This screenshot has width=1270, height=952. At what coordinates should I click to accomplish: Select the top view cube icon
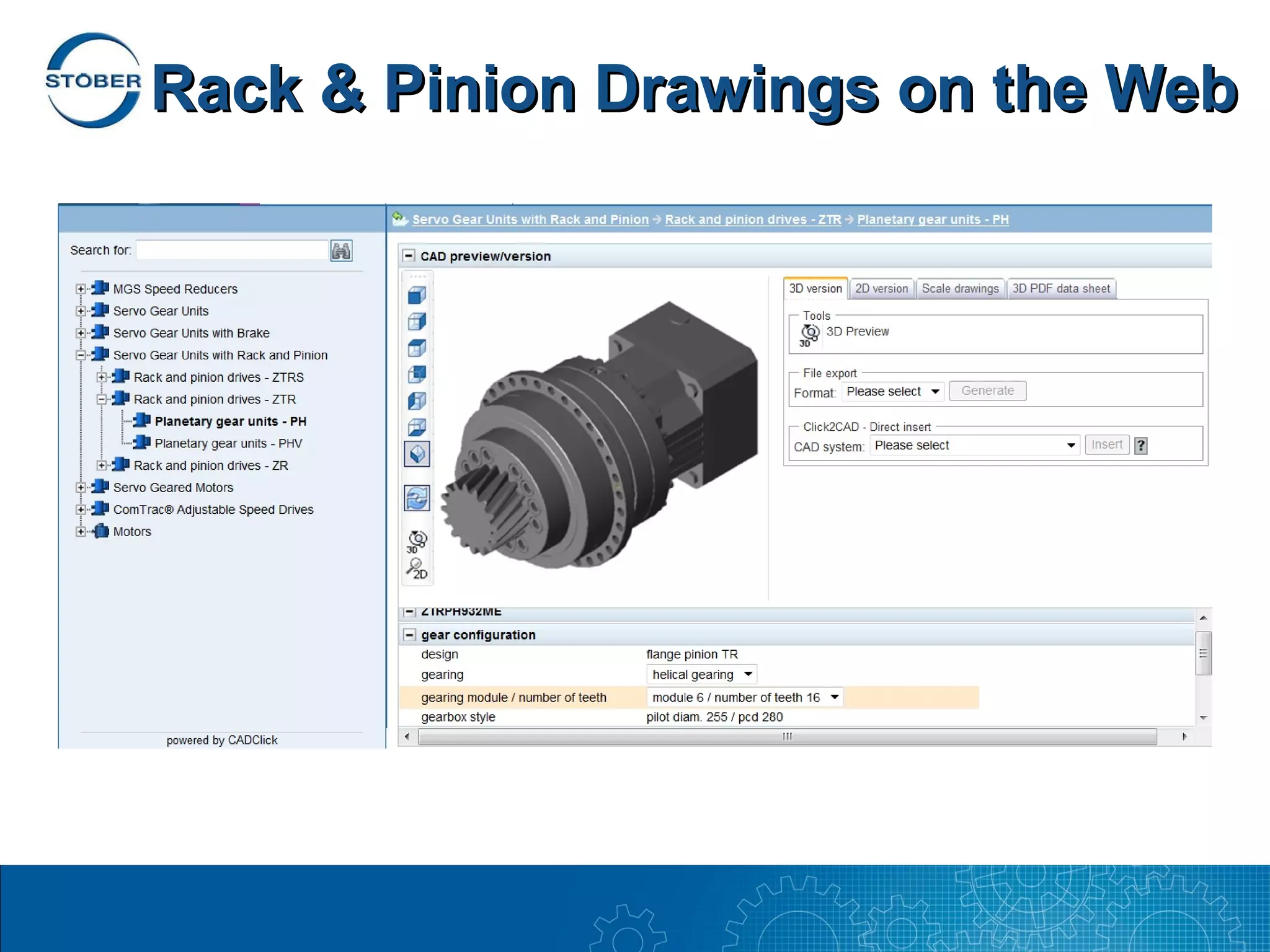click(x=417, y=348)
